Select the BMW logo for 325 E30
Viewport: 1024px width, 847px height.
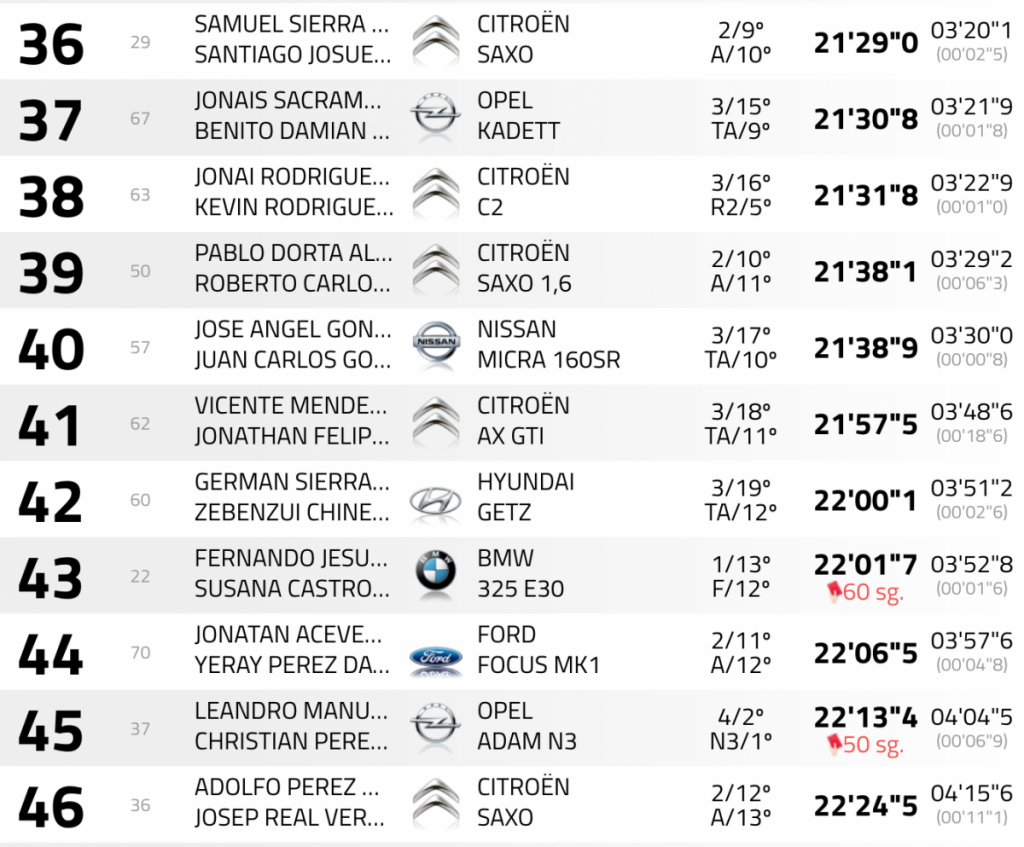point(435,573)
